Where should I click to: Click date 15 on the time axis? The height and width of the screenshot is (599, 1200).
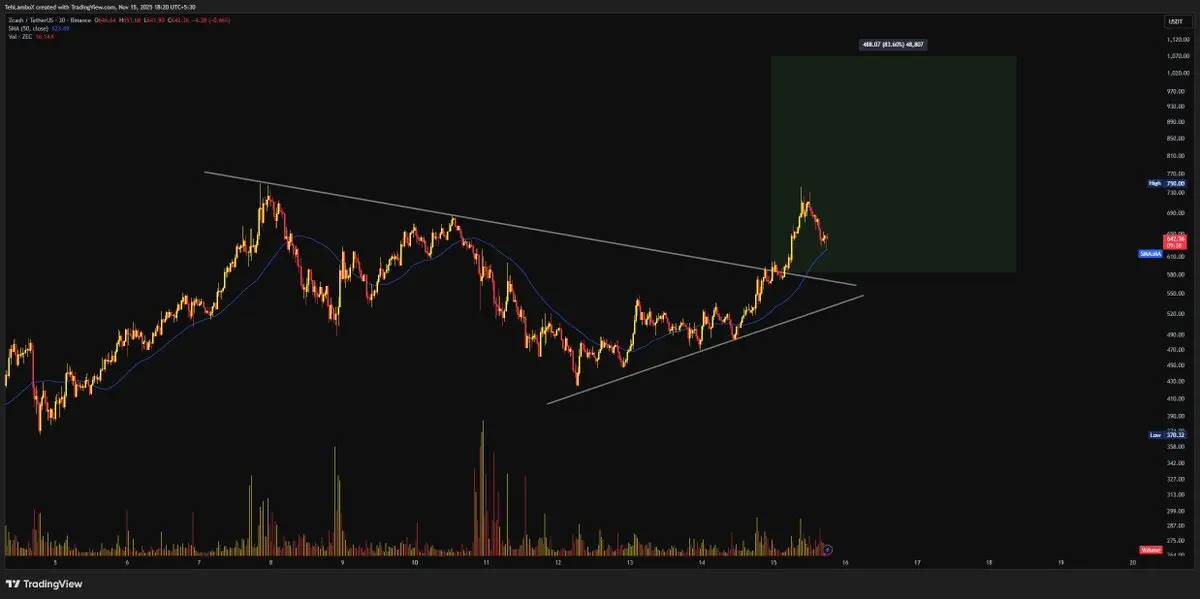pos(773,563)
